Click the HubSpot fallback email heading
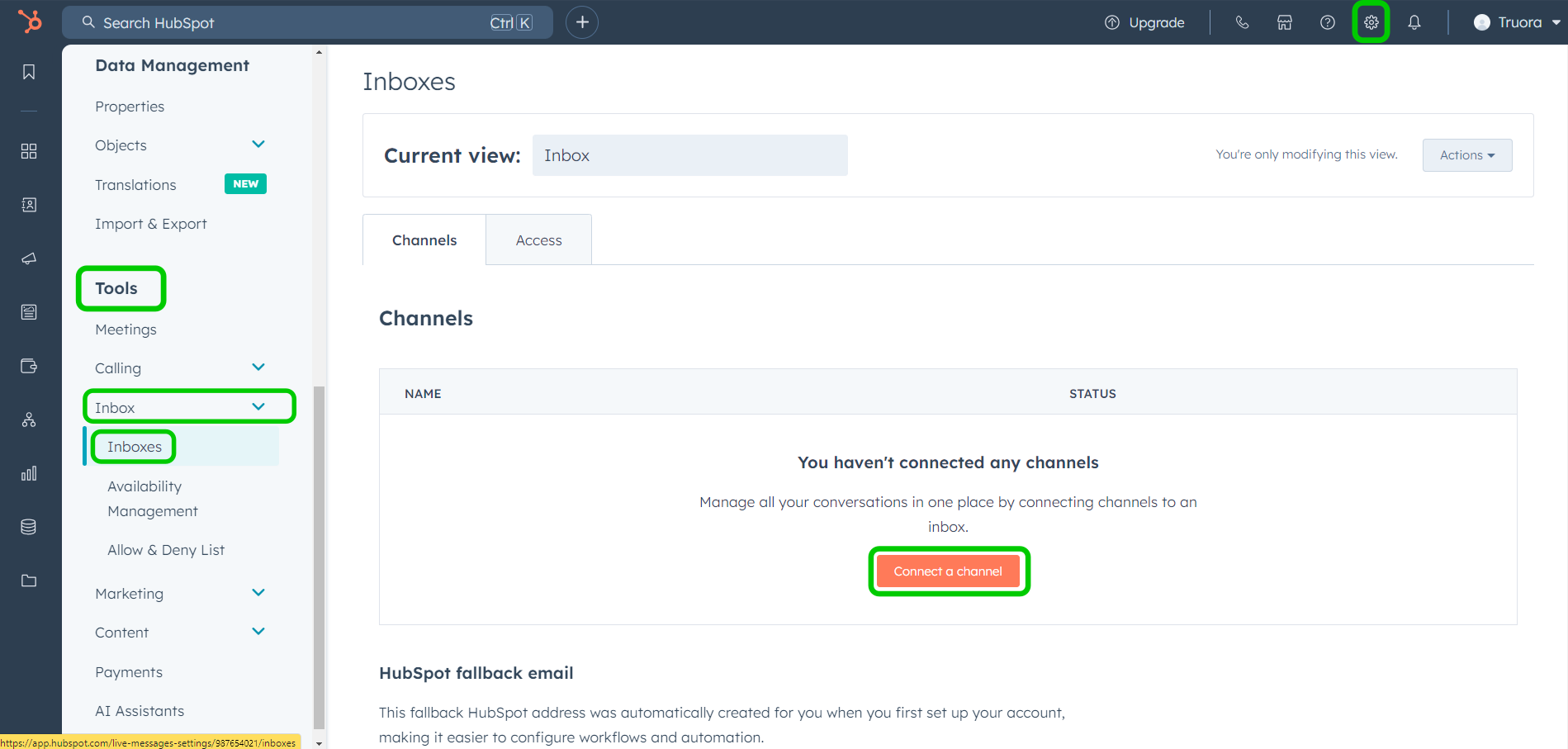1568x749 pixels. tap(476, 673)
